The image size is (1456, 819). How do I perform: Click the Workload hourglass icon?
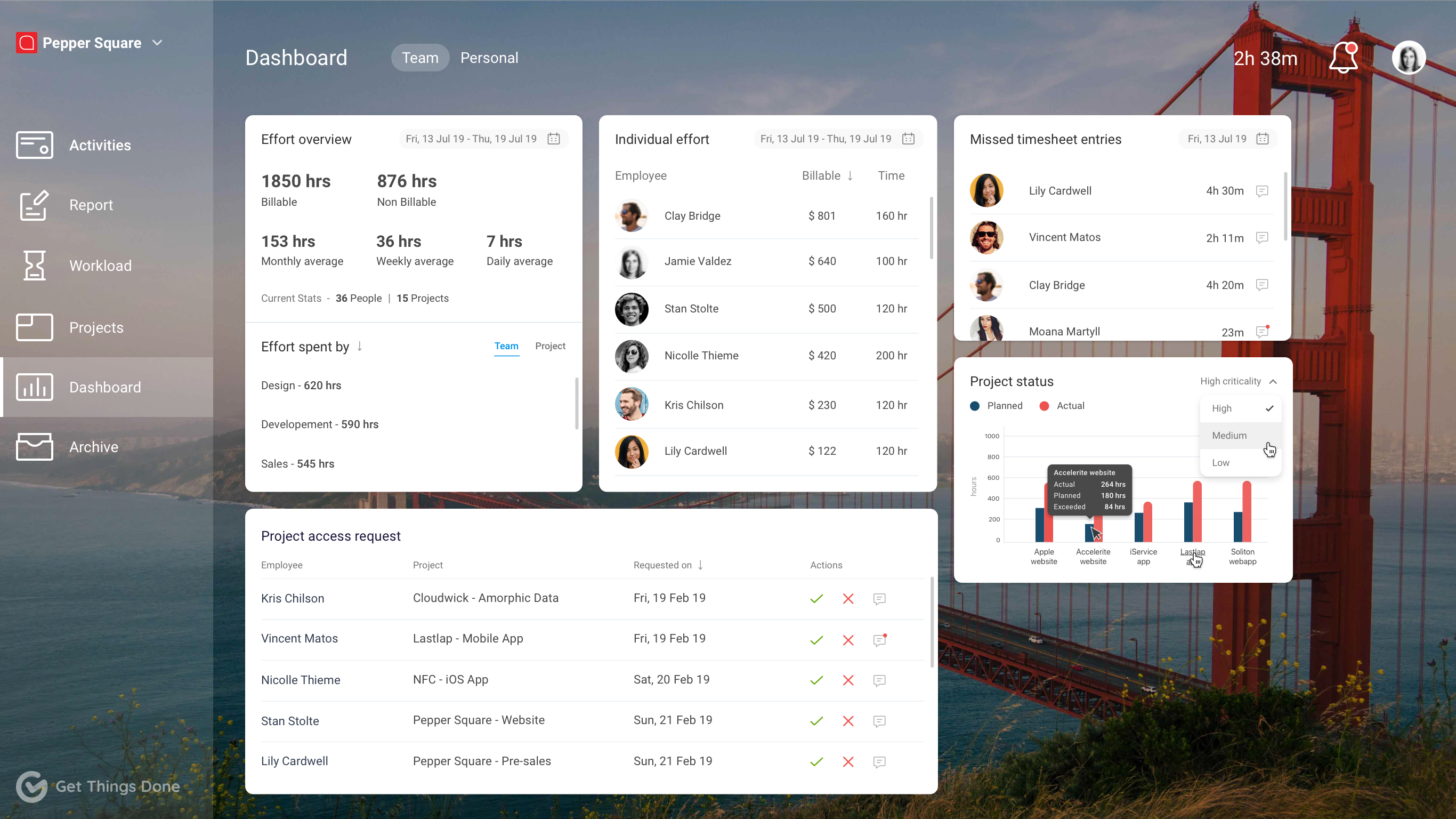click(35, 266)
